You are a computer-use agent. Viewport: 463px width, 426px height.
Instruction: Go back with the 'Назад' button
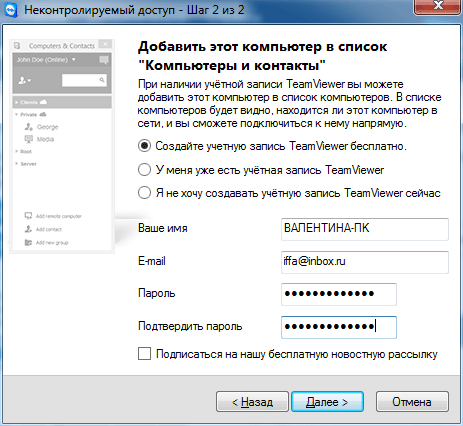pyautogui.click(x=252, y=402)
